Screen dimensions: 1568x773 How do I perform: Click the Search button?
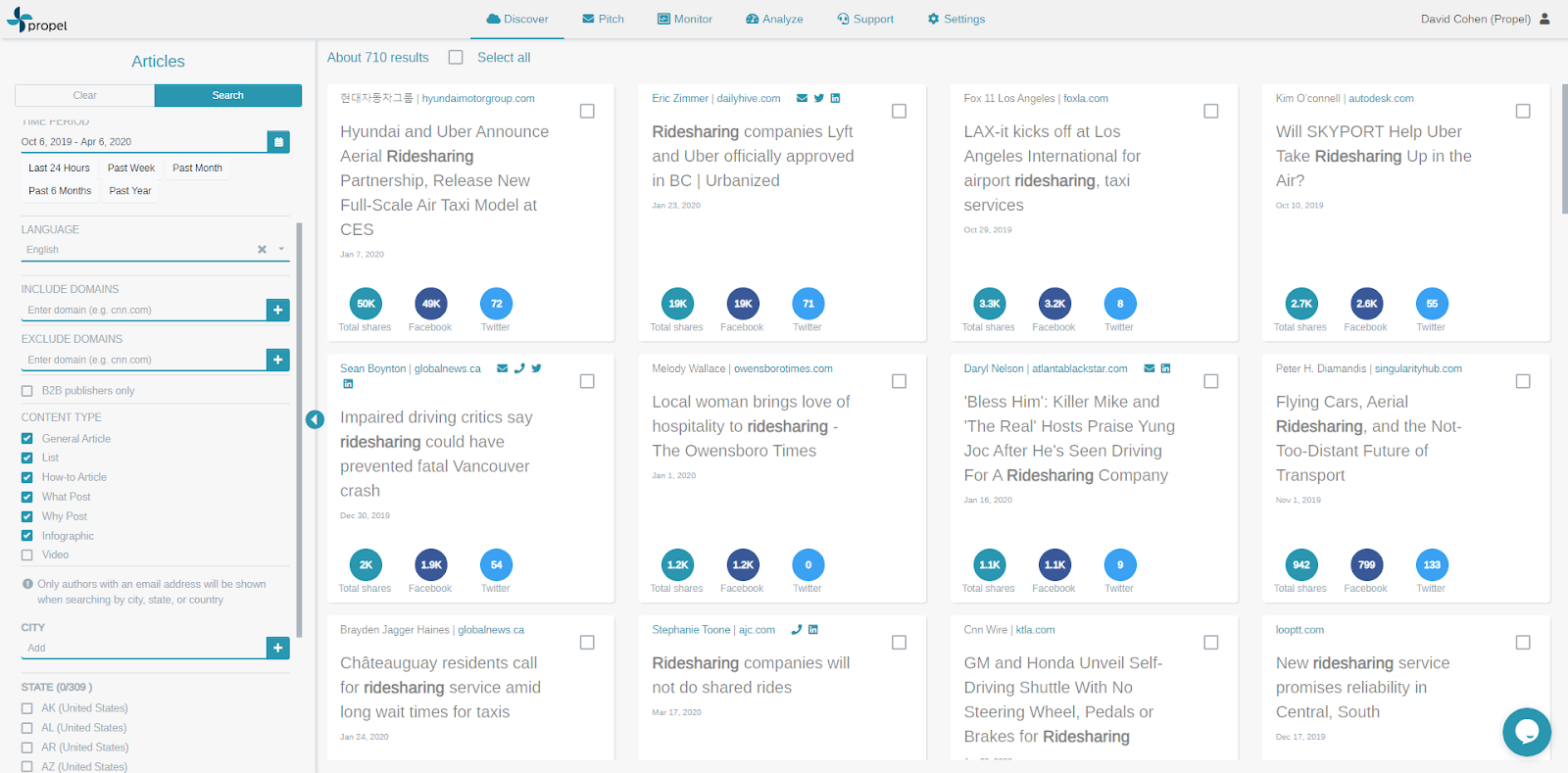pyautogui.click(x=228, y=95)
